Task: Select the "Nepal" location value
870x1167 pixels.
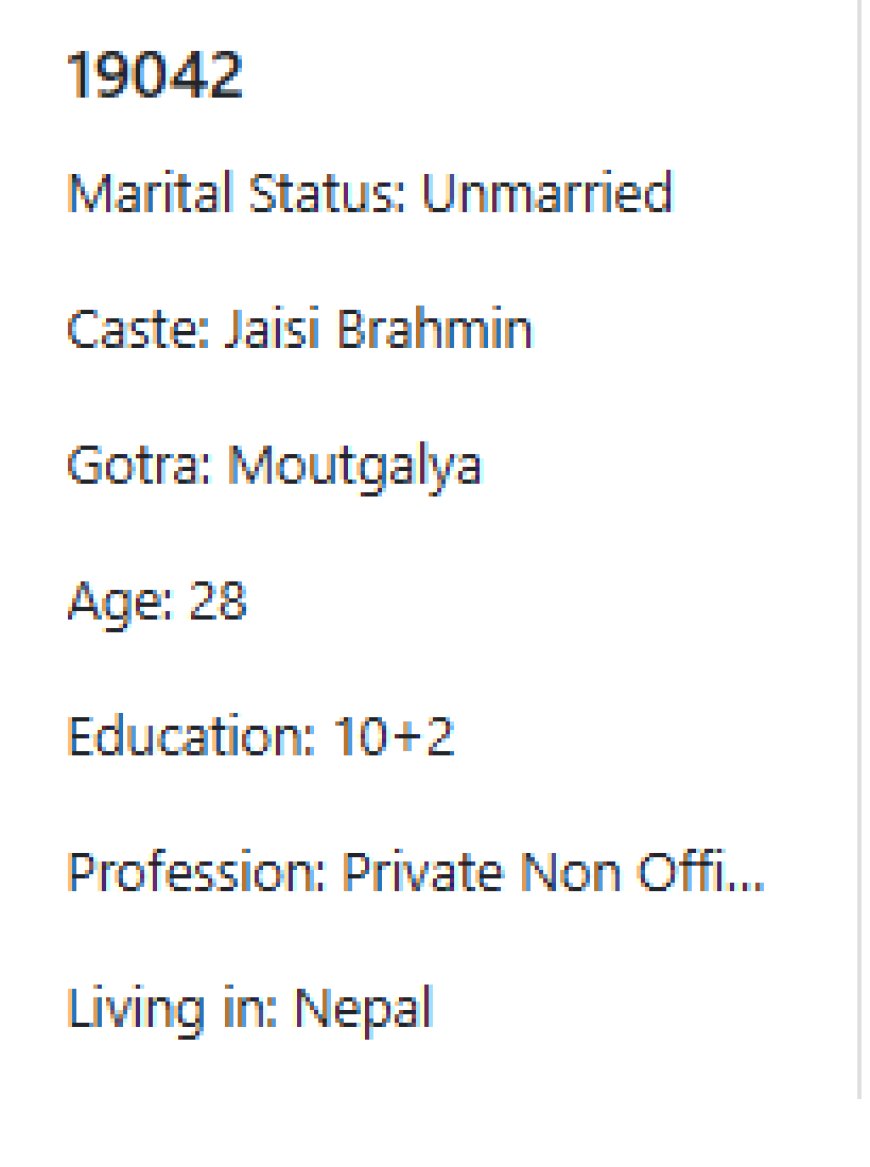Action: (363, 1010)
